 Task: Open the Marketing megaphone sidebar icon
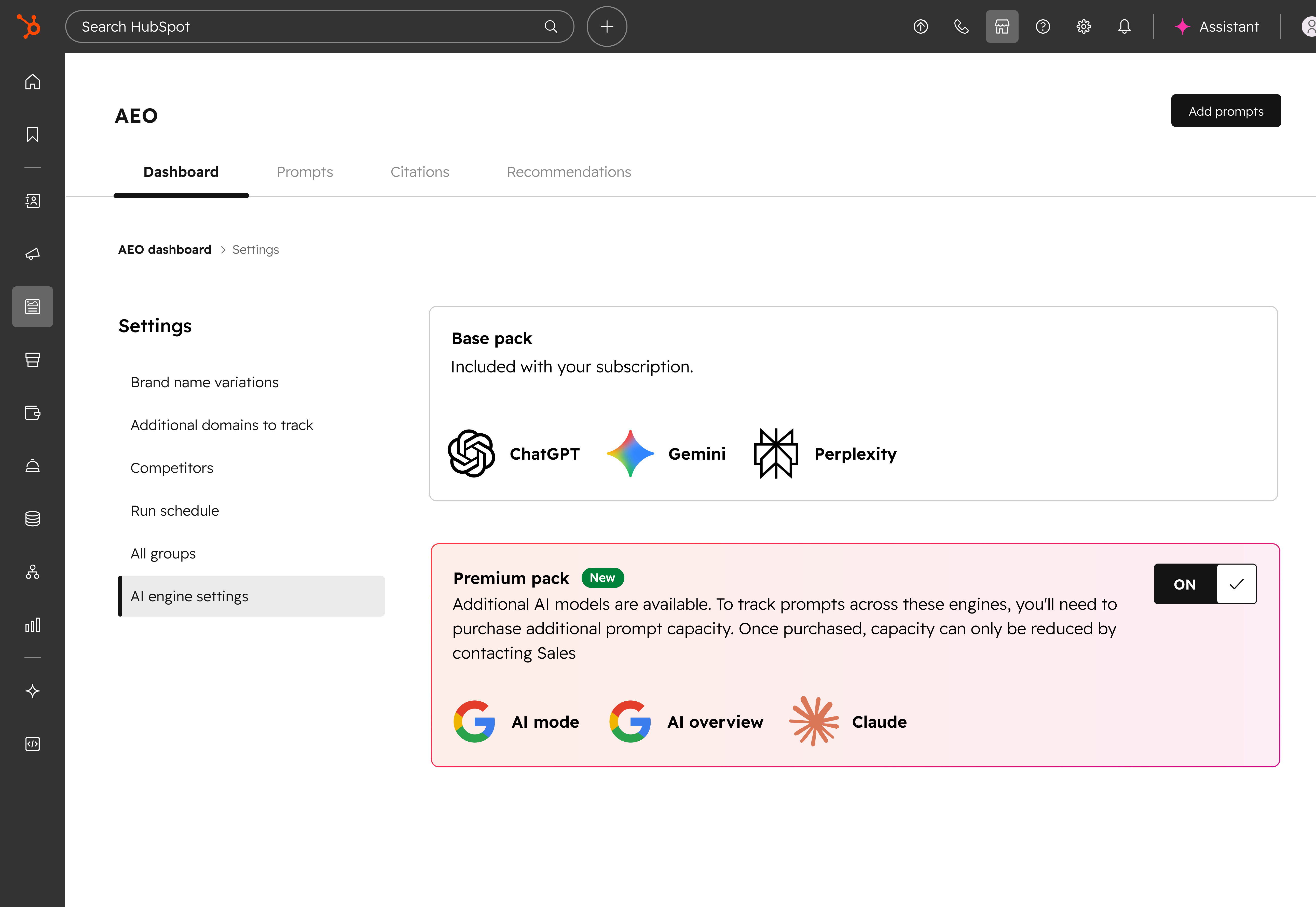(32, 254)
